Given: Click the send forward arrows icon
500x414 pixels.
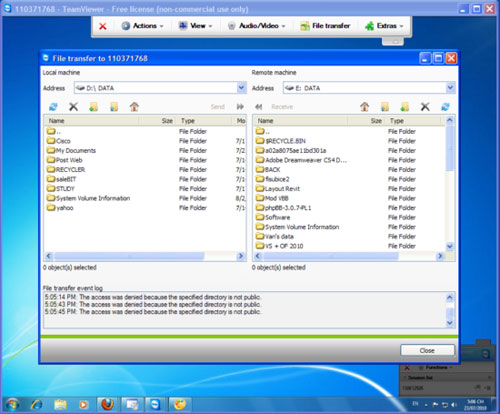Looking at the screenshot, I should click(240, 107).
